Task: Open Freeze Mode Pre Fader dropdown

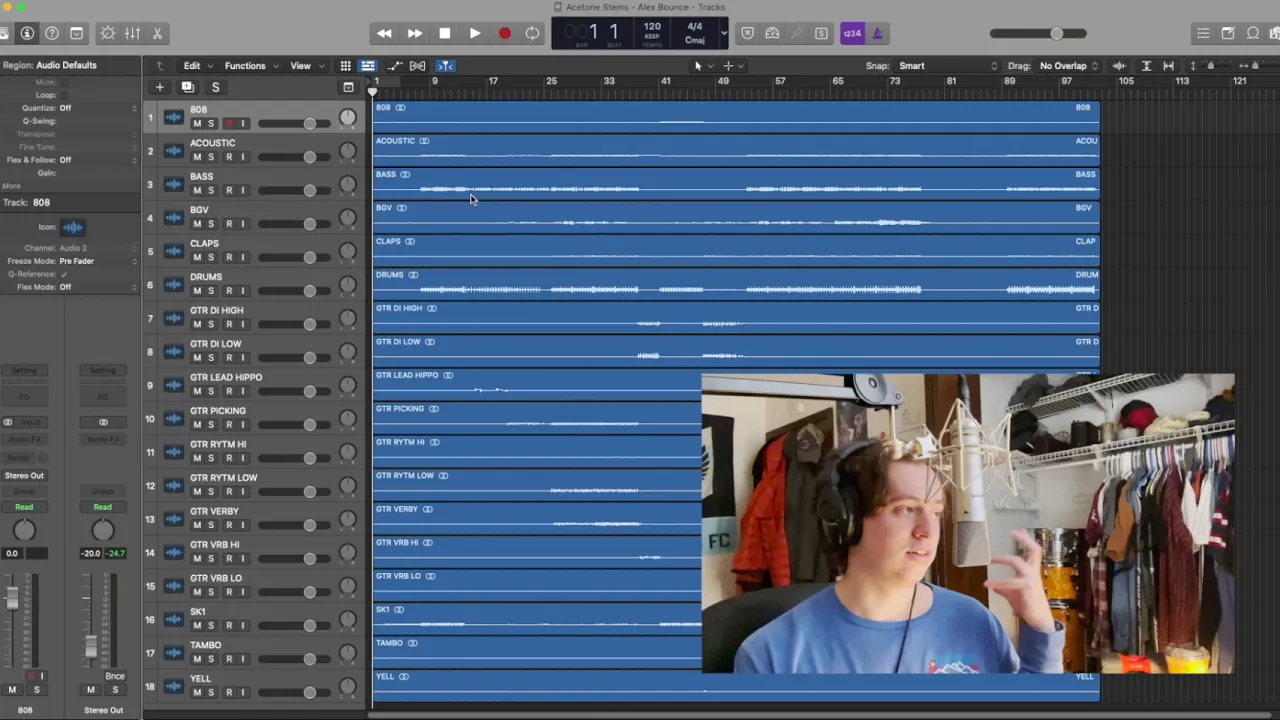Action: pos(98,261)
